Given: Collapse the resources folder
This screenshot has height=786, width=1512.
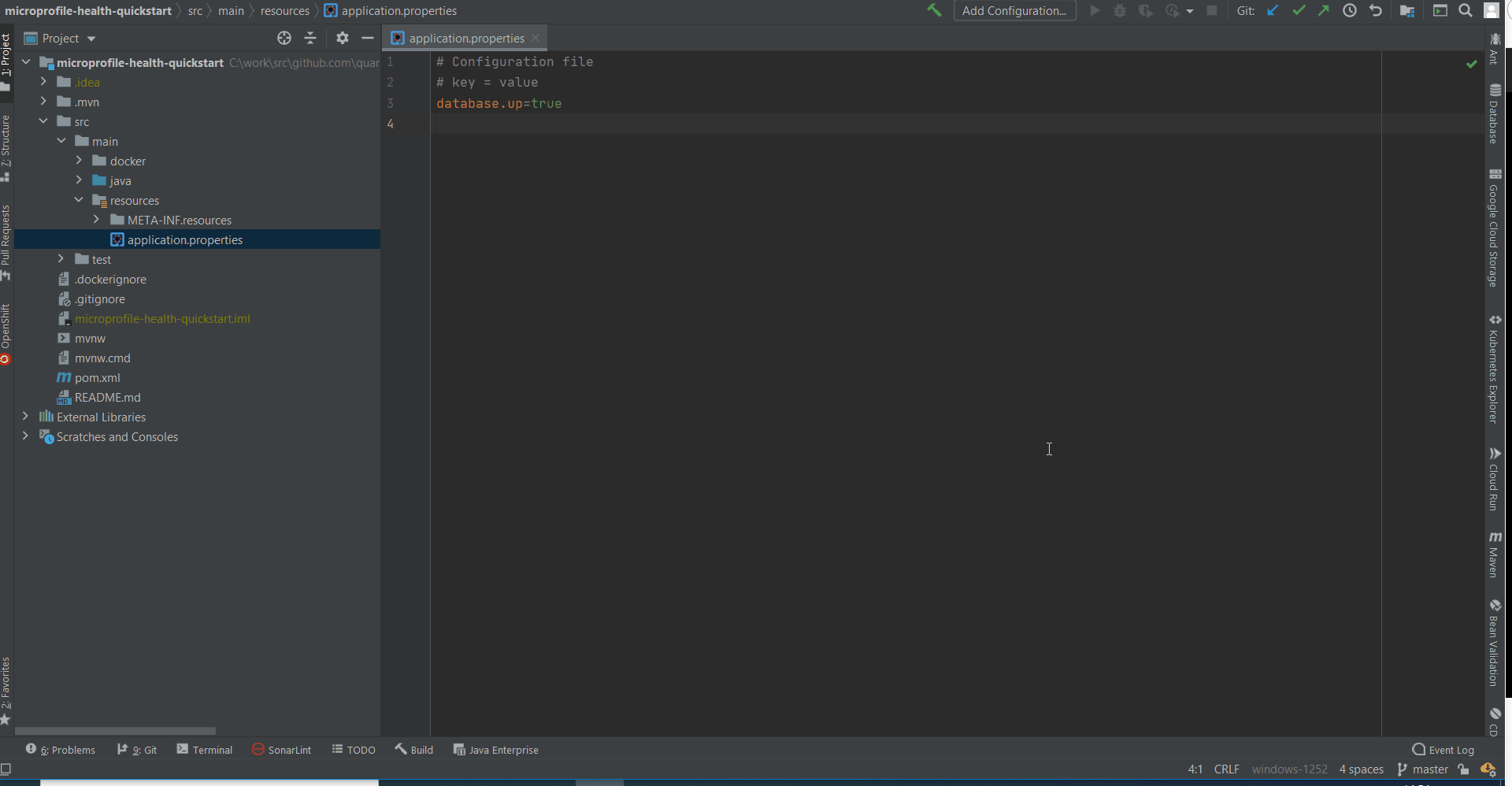Looking at the screenshot, I should [78, 200].
